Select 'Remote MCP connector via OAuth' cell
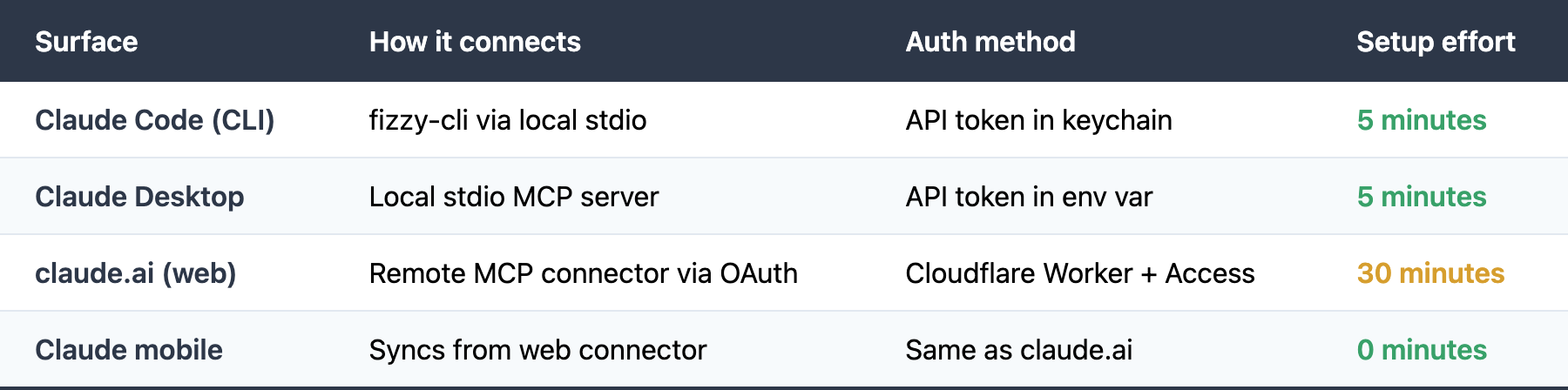 (x=584, y=273)
